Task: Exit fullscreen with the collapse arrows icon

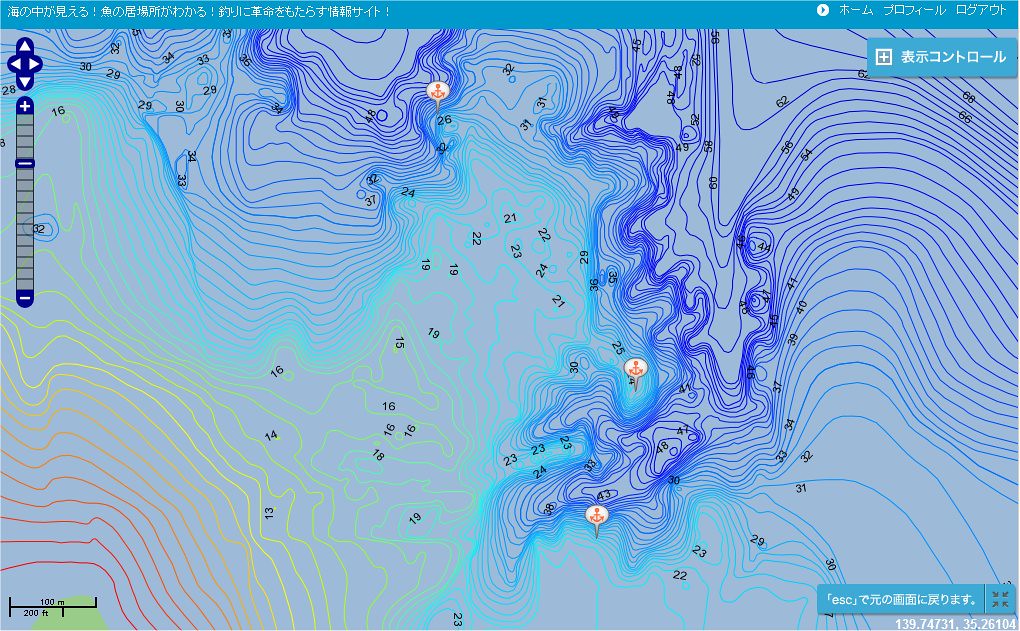Action: coord(1000,599)
